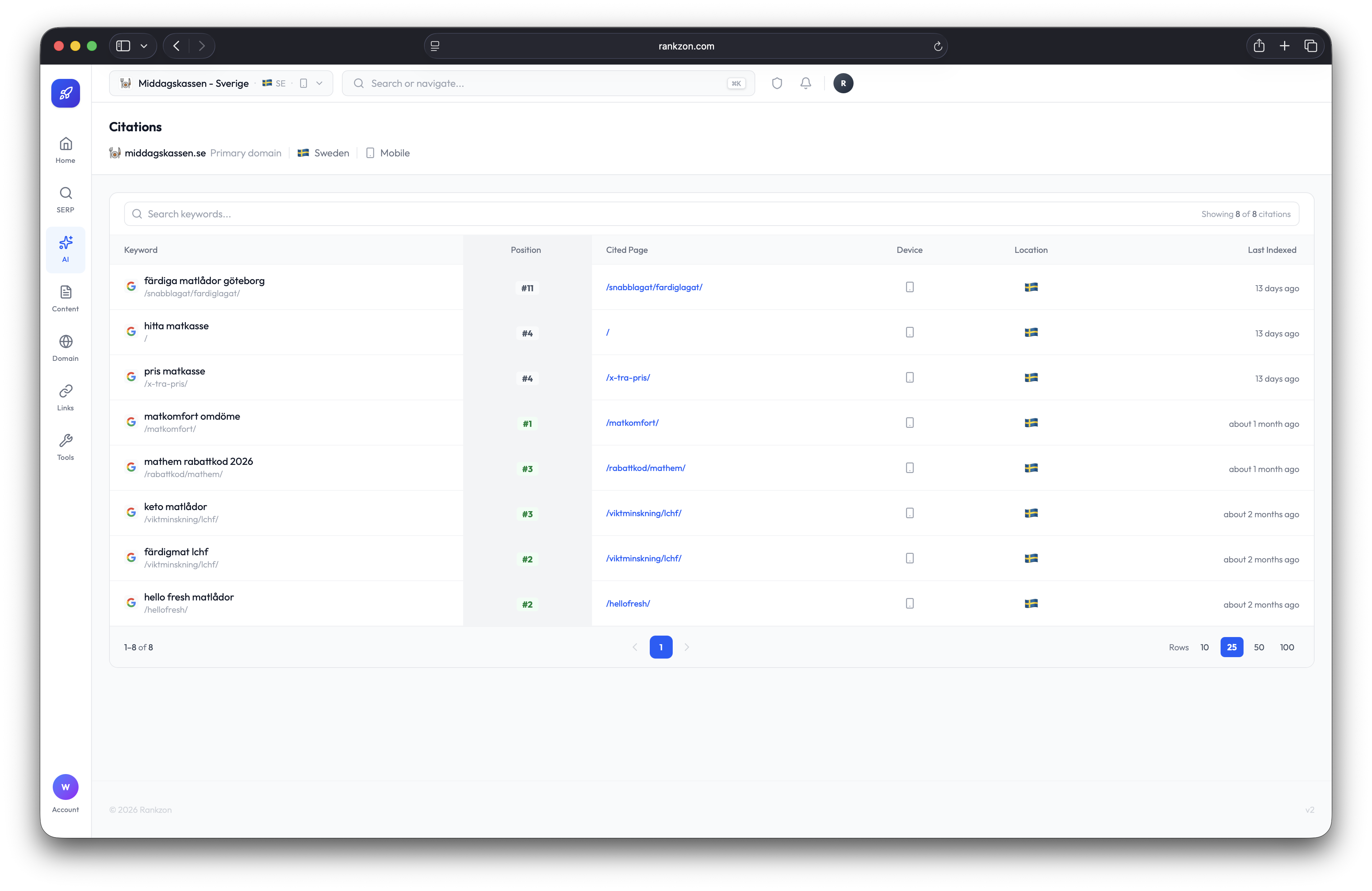Click the notifications bell icon
This screenshot has height=891, width=1372.
click(805, 84)
